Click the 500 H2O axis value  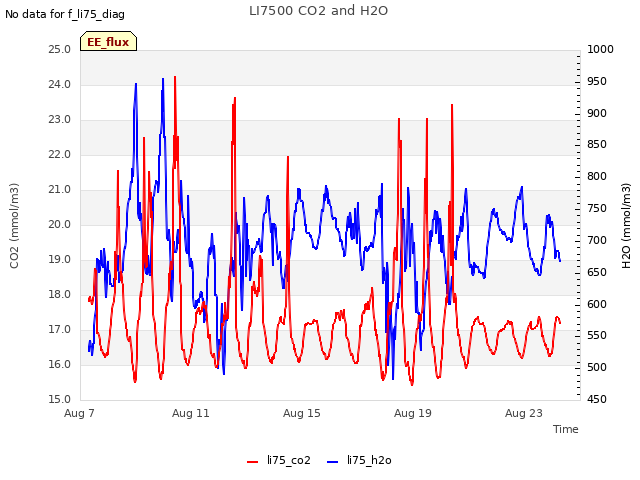pos(597,367)
